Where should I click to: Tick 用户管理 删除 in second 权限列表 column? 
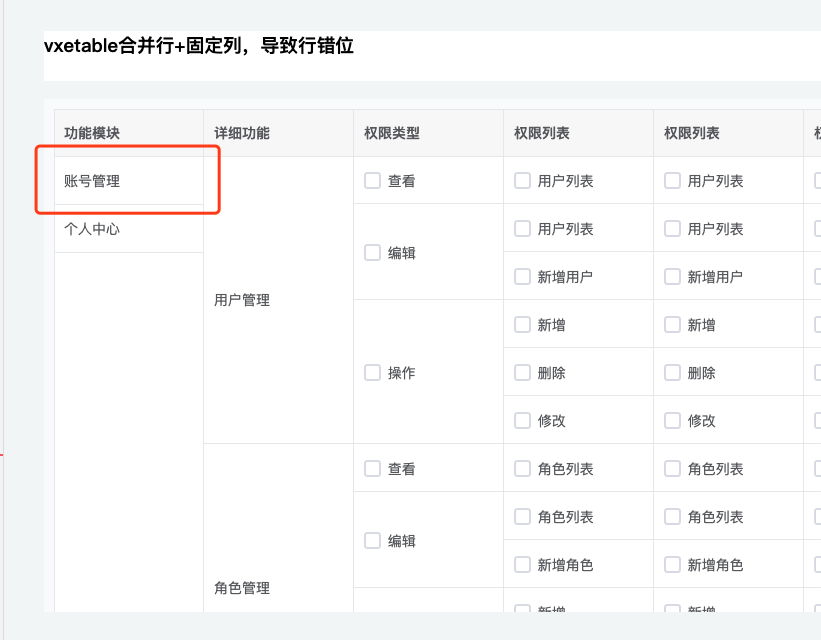(x=672, y=372)
